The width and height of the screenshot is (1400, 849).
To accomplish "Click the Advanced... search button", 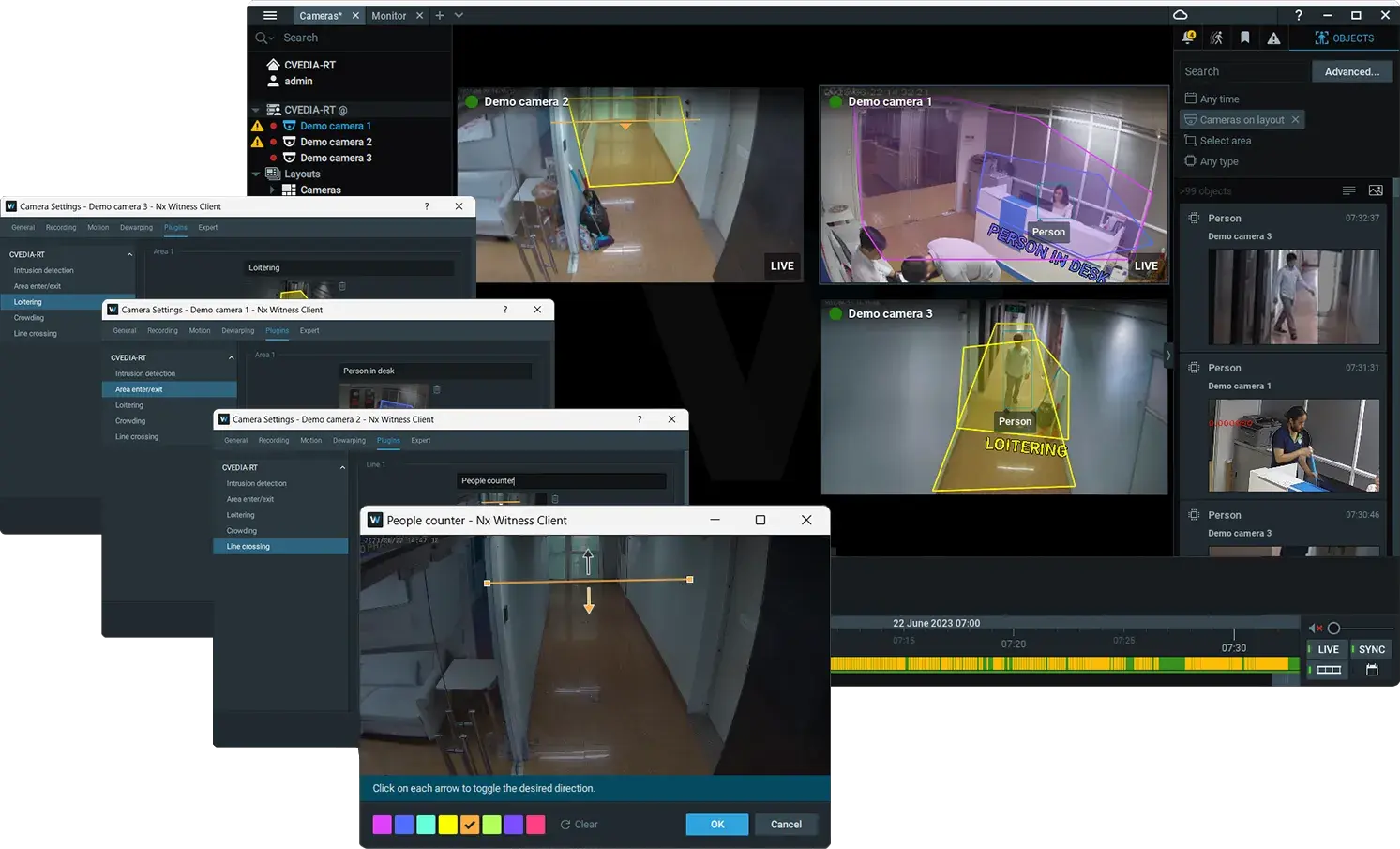I will [1351, 71].
